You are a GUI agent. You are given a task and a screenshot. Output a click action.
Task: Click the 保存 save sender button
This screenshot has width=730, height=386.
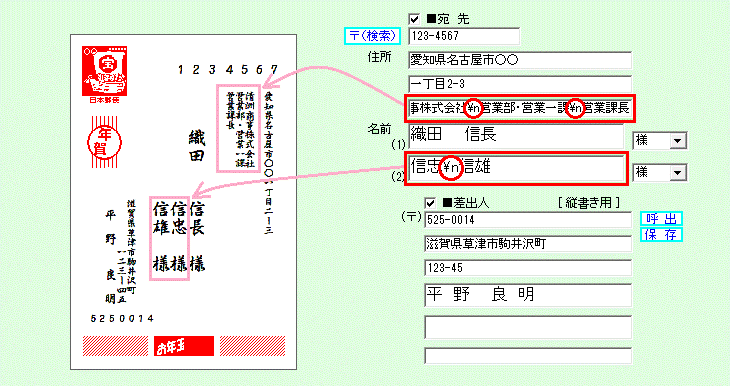(x=661, y=235)
